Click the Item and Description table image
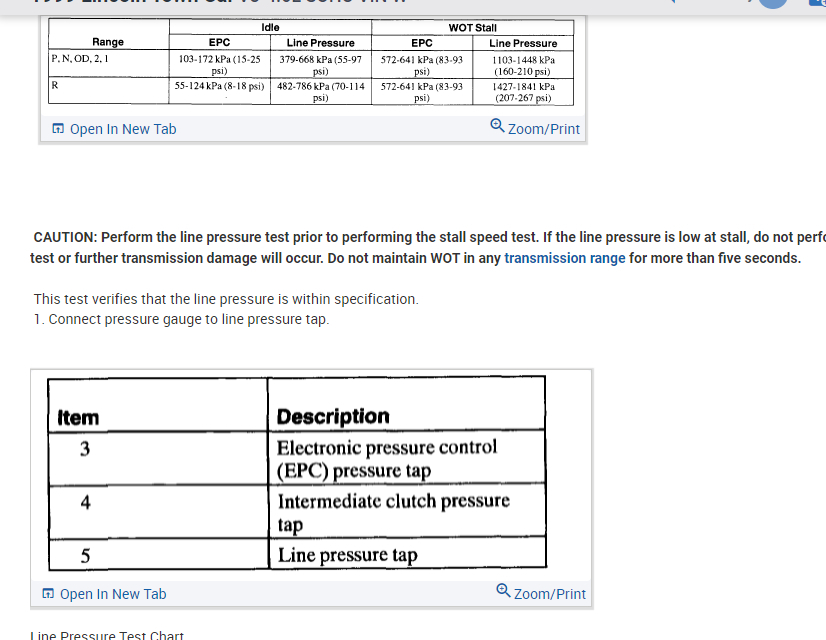Viewport: 826px width, 640px height. click(298, 472)
